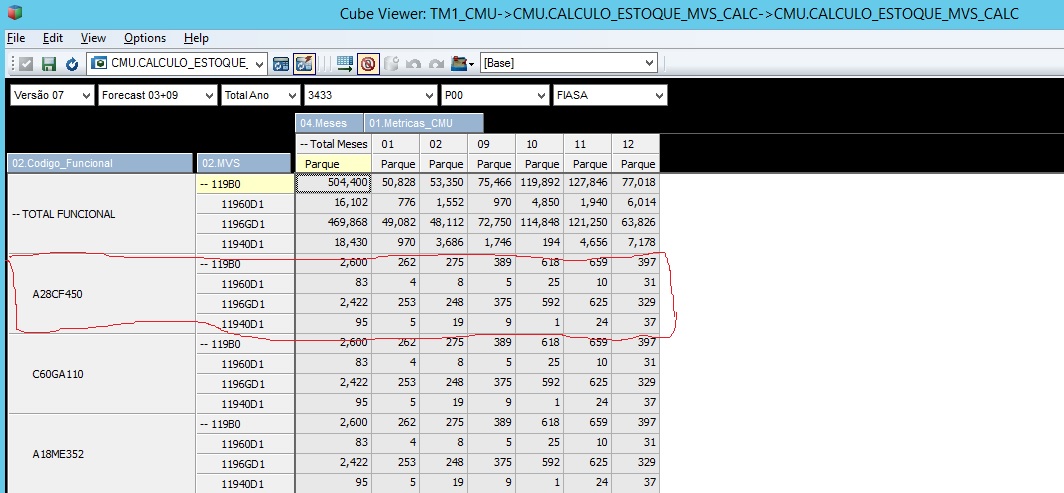Open the Options menu
Screen dimensions: 1064x493
[145, 38]
